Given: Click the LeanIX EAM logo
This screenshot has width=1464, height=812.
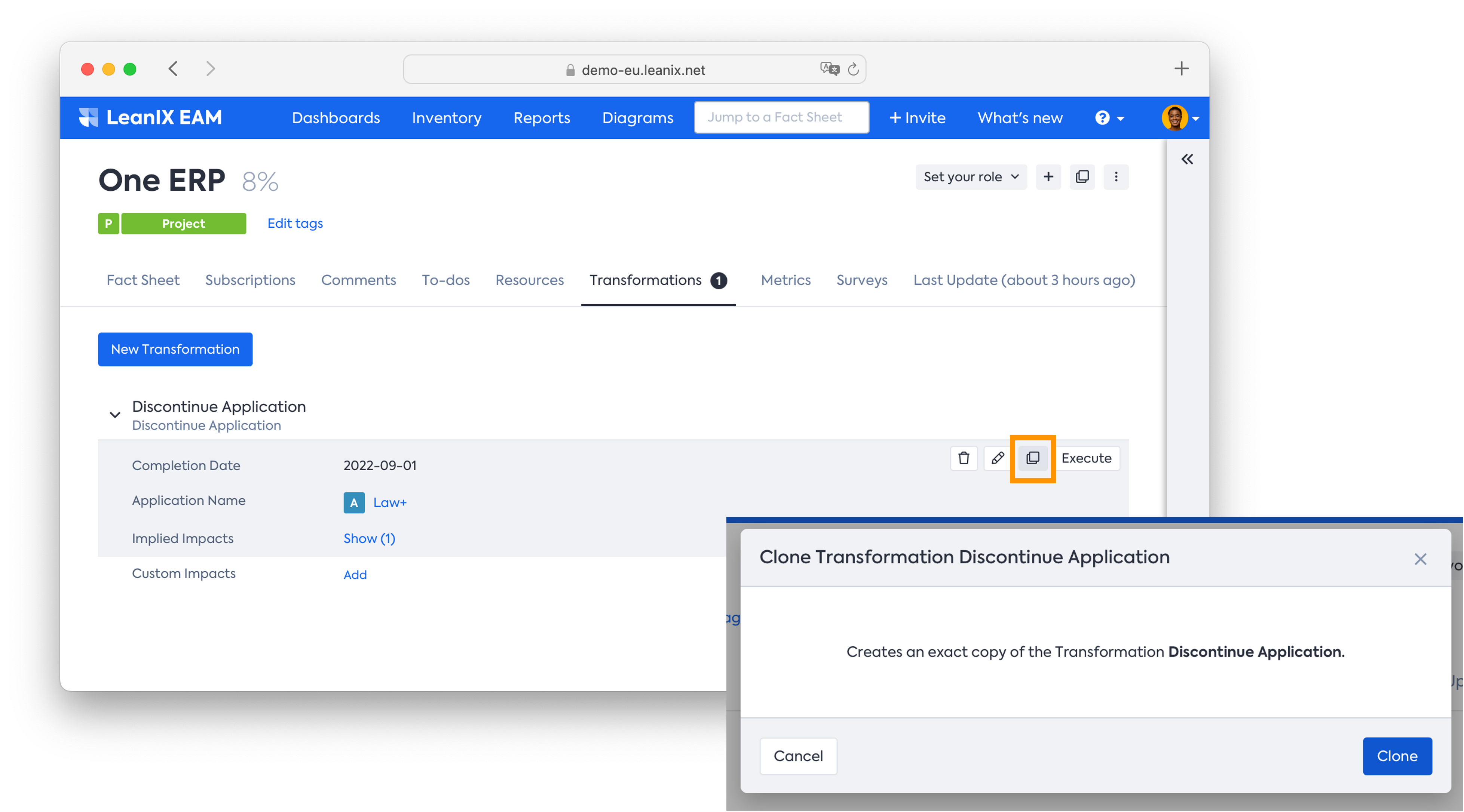Looking at the screenshot, I should (x=150, y=117).
